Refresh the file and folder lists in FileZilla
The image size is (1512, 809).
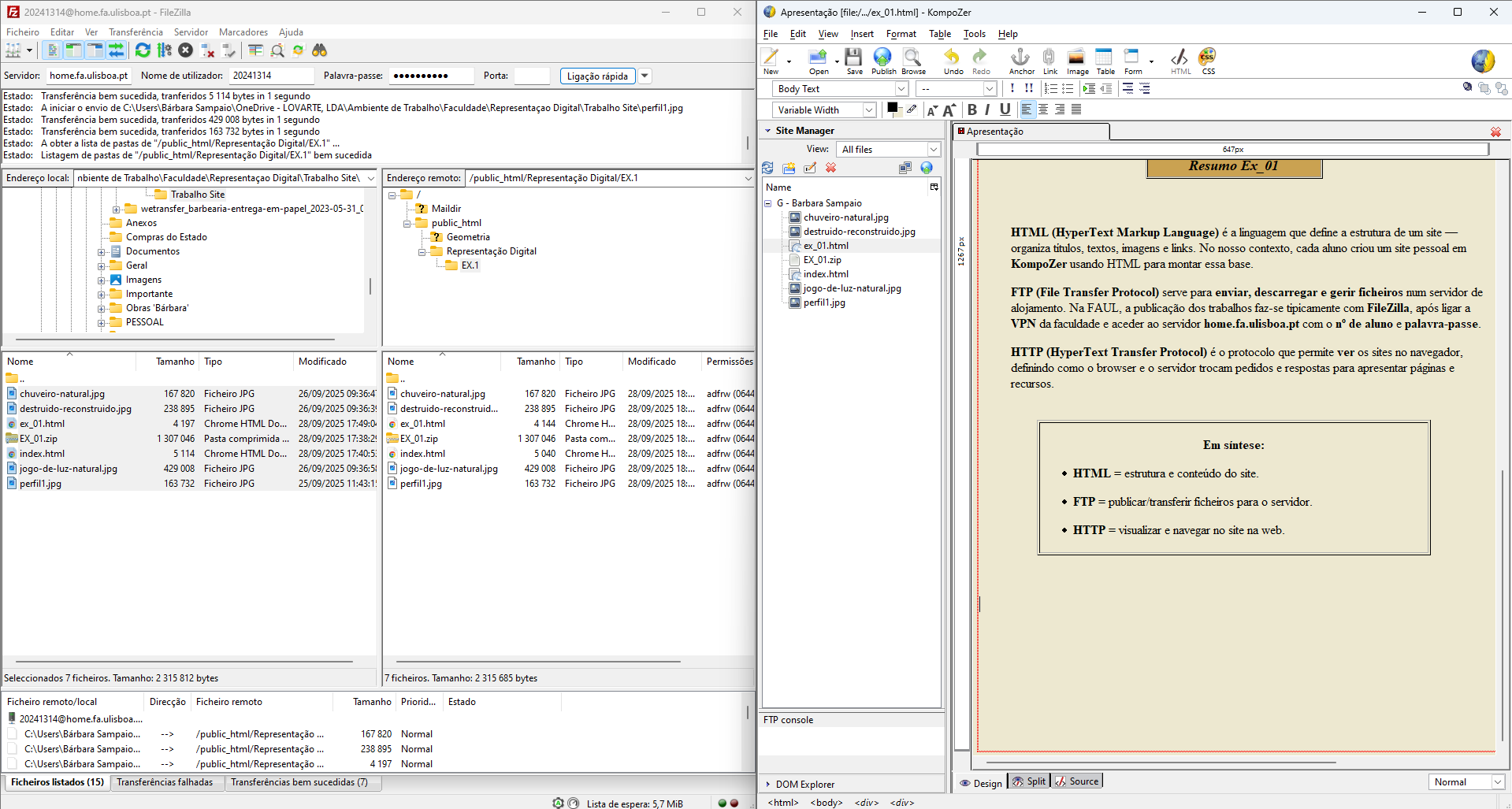(142, 50)
